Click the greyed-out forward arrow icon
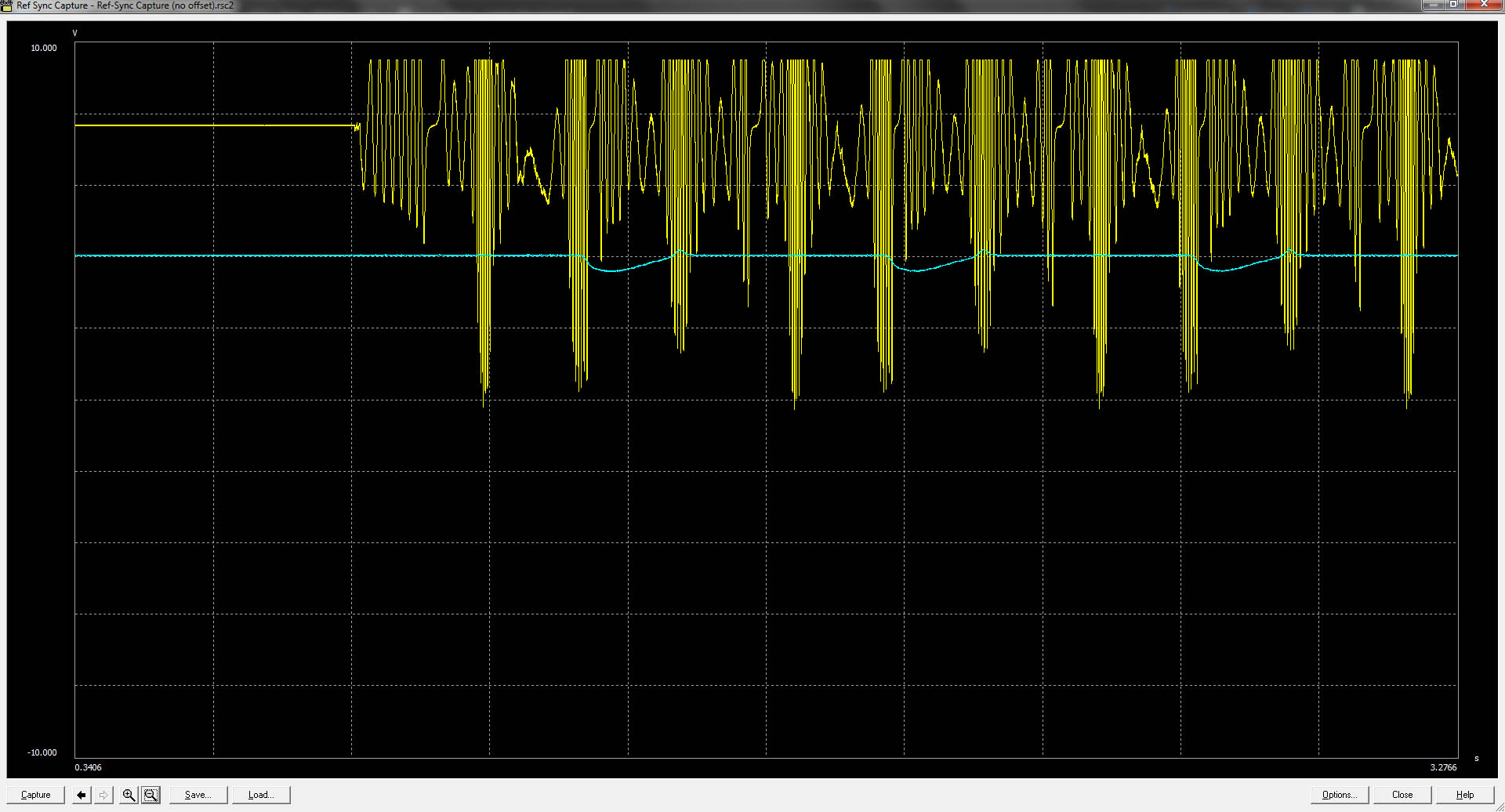The image size is (1505, 812). tap(103, 795)
